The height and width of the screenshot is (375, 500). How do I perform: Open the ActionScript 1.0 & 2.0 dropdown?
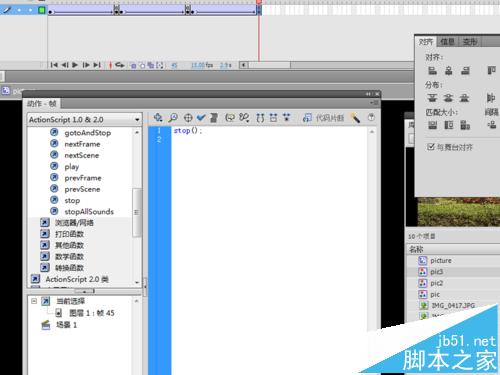(84, 119)
